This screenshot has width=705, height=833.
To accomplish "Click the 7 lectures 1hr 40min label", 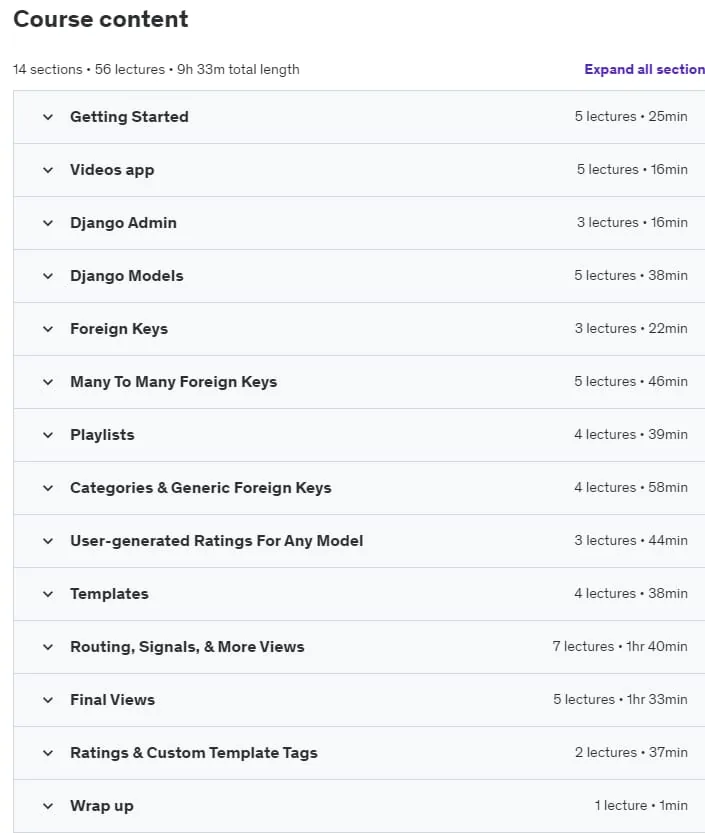I will (x=620, y=647).
